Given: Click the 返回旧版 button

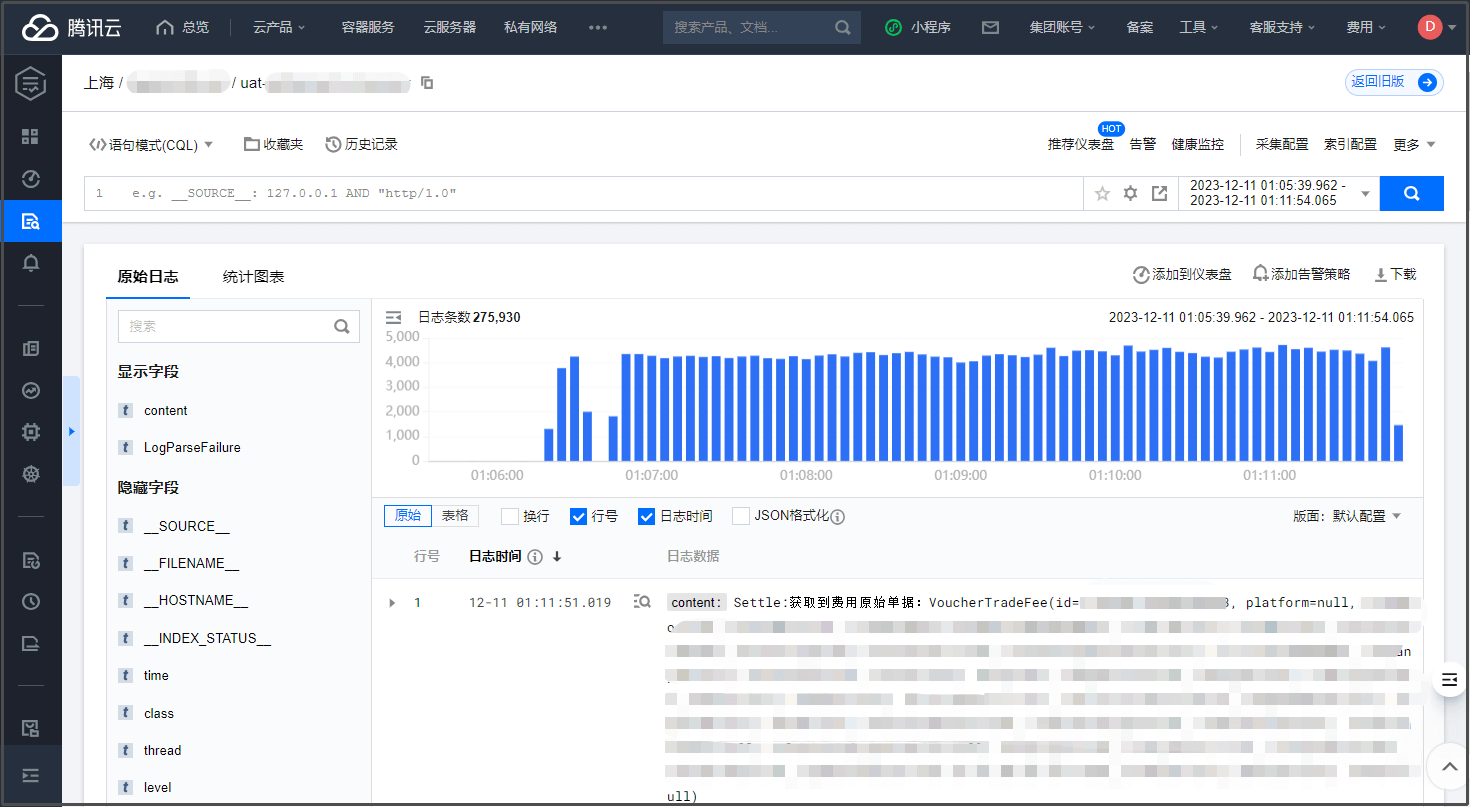Looking at the screenshot, I should [1393, 82].
